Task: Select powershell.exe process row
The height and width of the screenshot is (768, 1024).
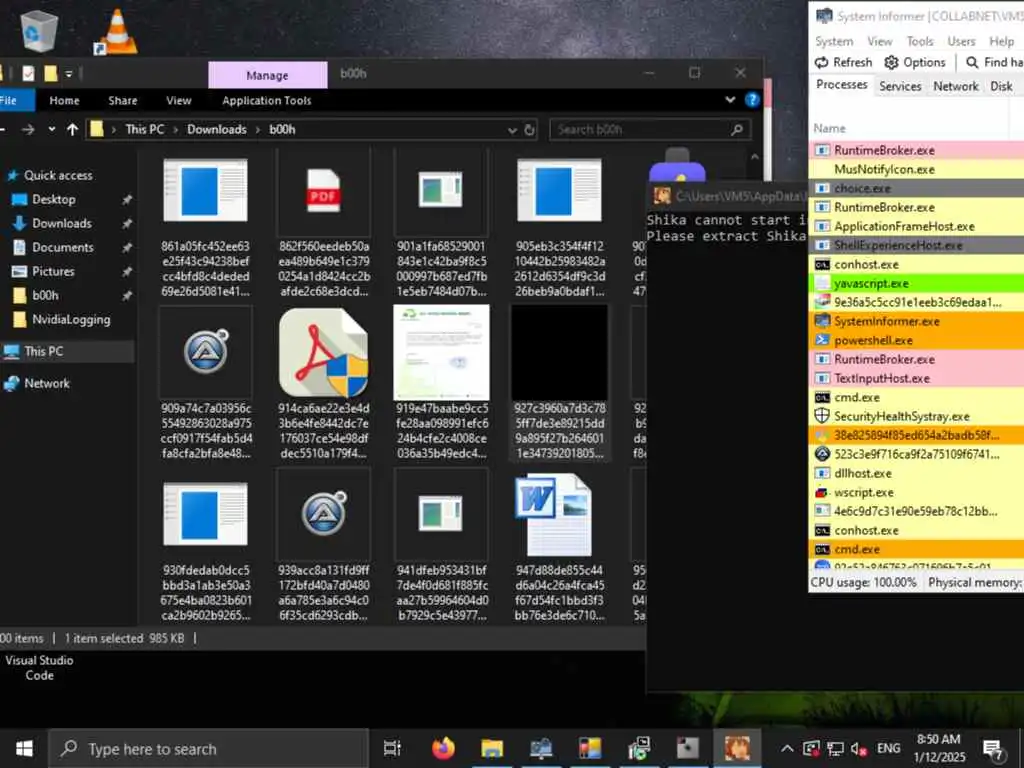Action: [x=917, y=340]
